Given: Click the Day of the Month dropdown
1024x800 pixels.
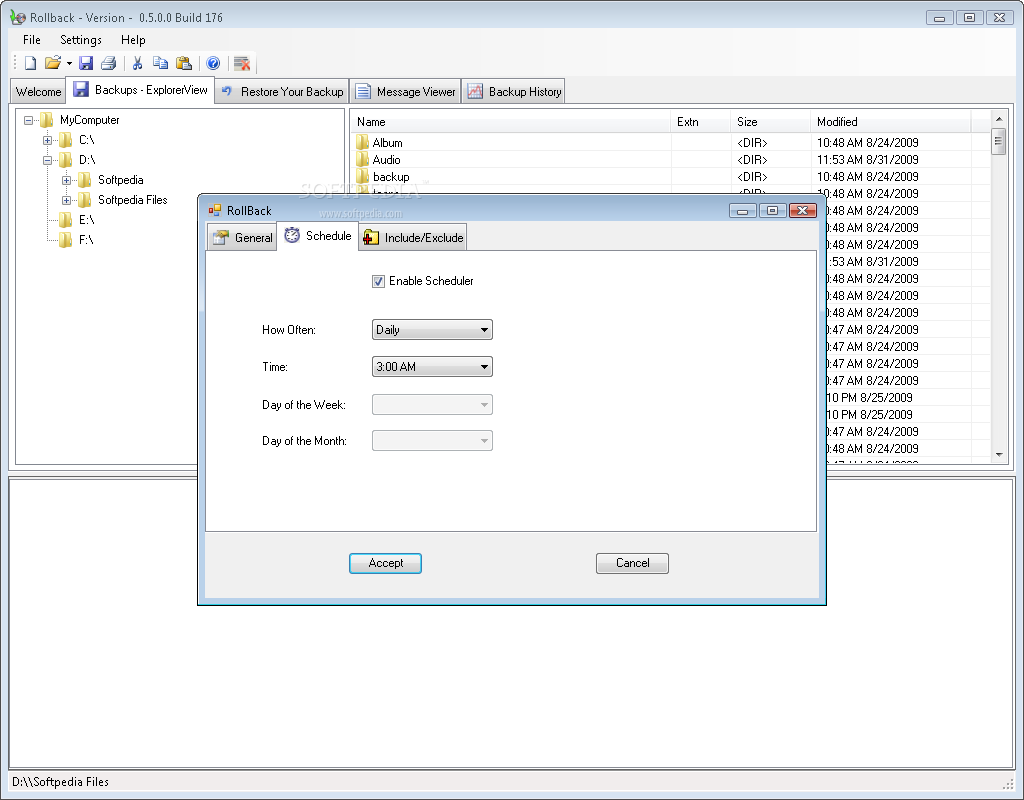Looking at the screenshot, I should click(x=432, y=441).
